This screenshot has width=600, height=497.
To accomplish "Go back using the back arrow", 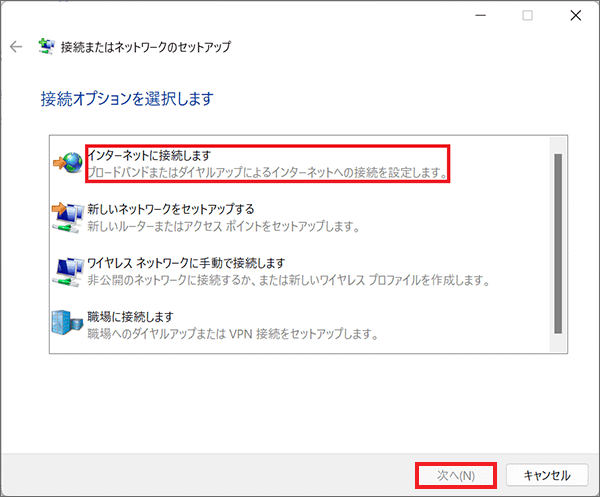I will [16, 47].
